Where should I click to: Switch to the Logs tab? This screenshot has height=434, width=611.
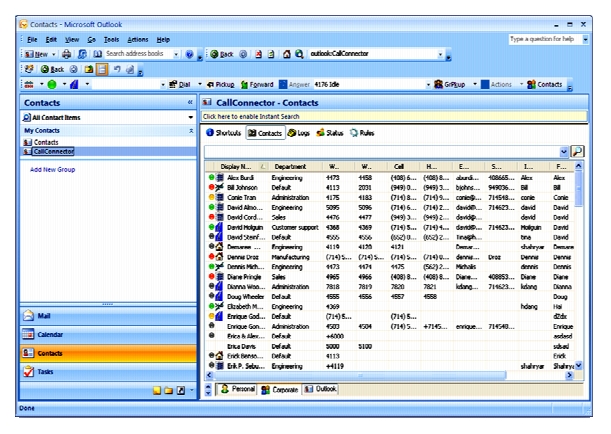pos(299,133)
